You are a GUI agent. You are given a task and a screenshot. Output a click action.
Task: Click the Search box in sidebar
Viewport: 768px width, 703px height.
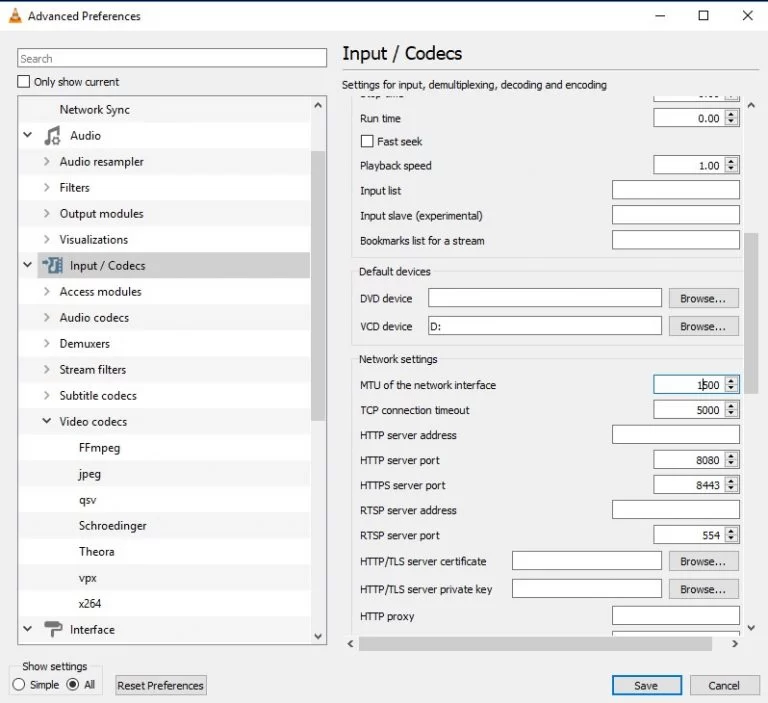point(172,59)
